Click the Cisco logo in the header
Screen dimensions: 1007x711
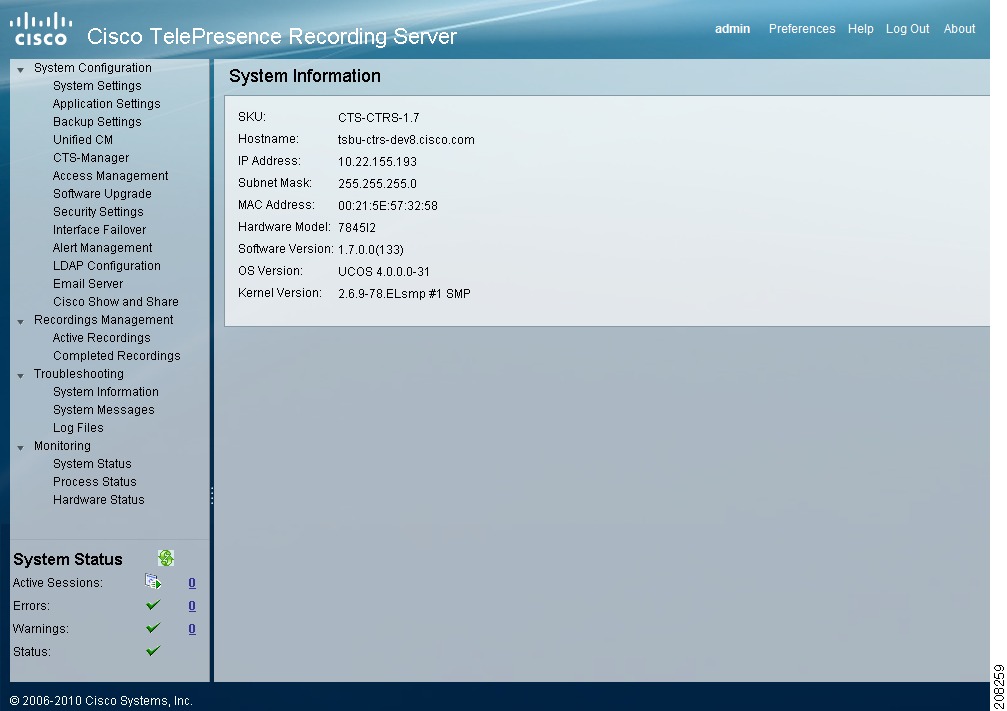tap(41, 29)
